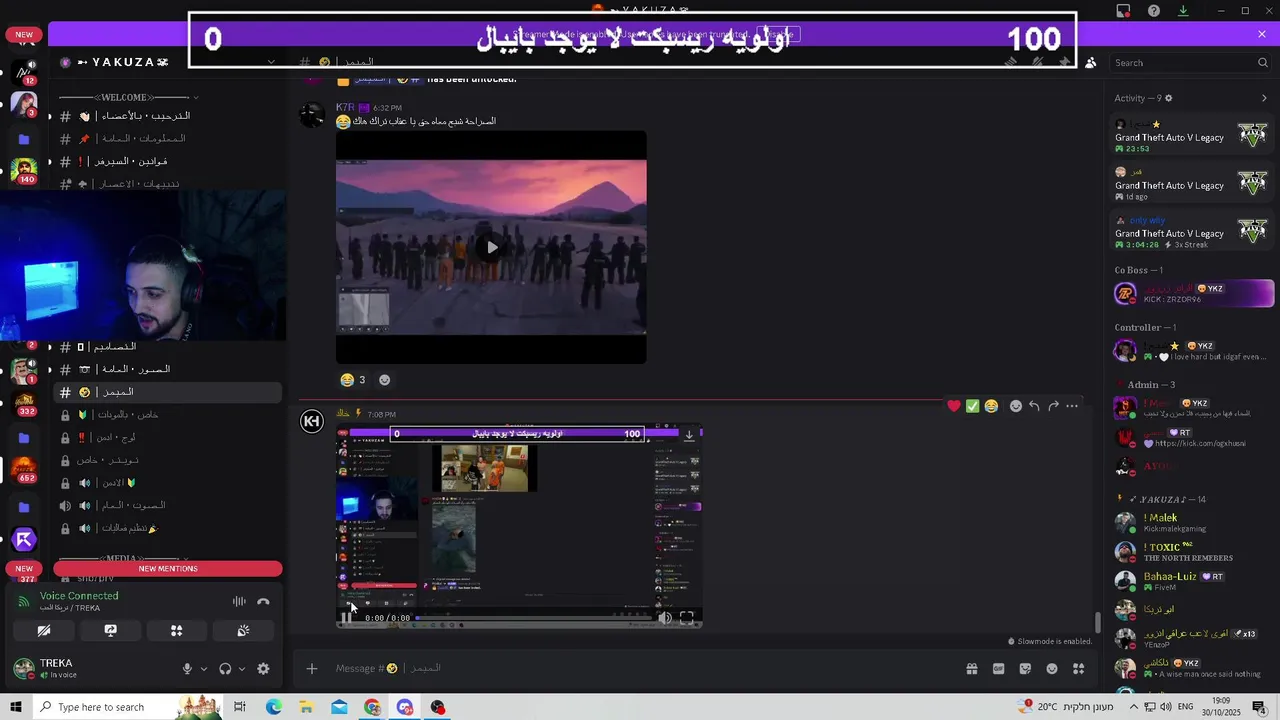
Task: Open K7R message author name
Action: coord(345,107)
